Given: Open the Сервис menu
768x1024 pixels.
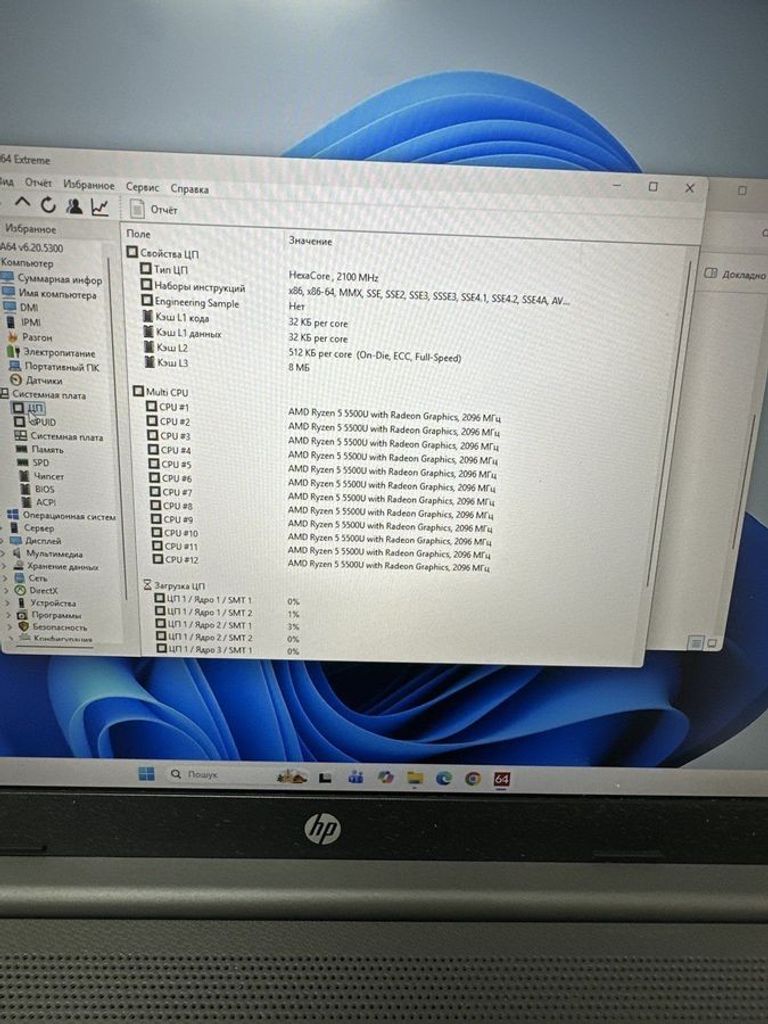Looking at the screenshot, I should [142, 187].
